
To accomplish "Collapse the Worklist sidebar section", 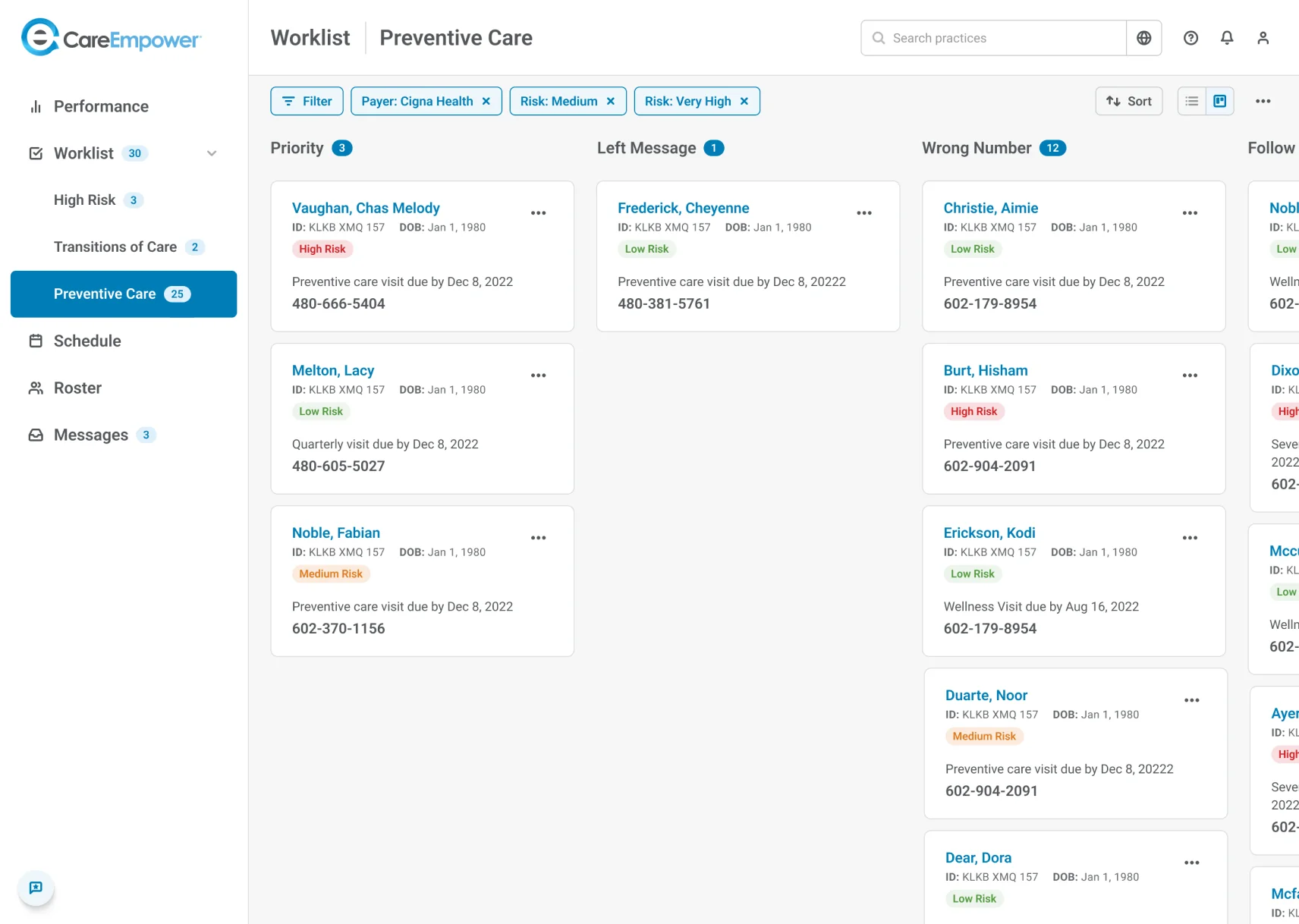I will (212, 152).
